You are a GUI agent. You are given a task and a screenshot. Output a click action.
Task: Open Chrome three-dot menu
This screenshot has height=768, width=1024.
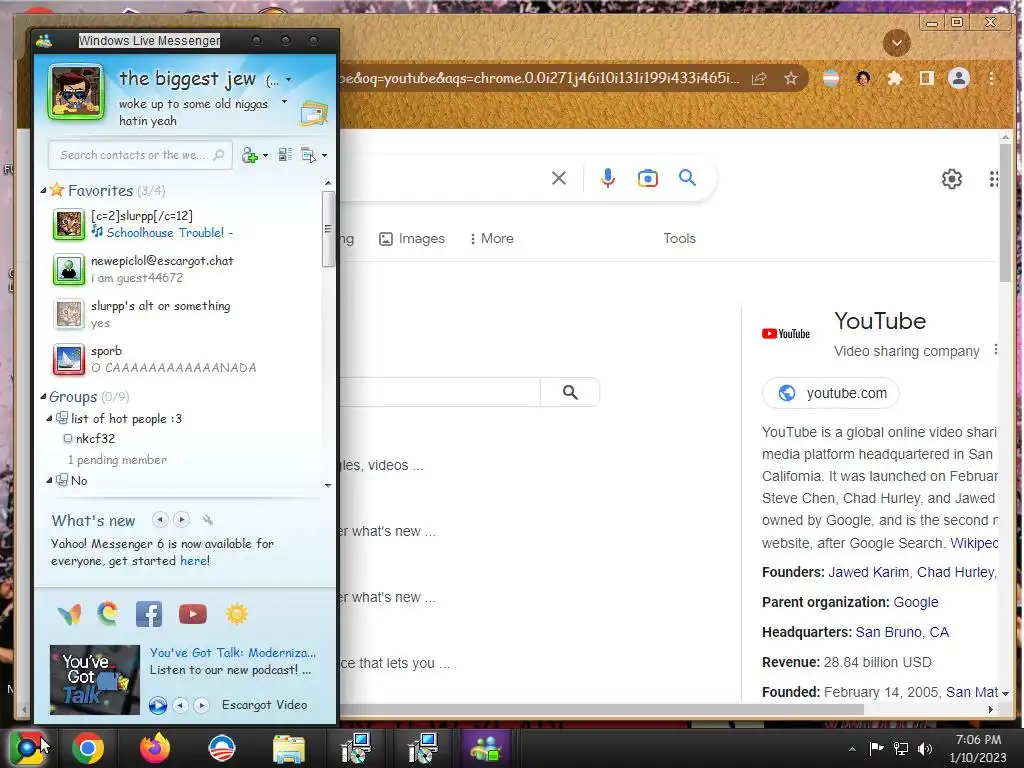pos(991,78)
